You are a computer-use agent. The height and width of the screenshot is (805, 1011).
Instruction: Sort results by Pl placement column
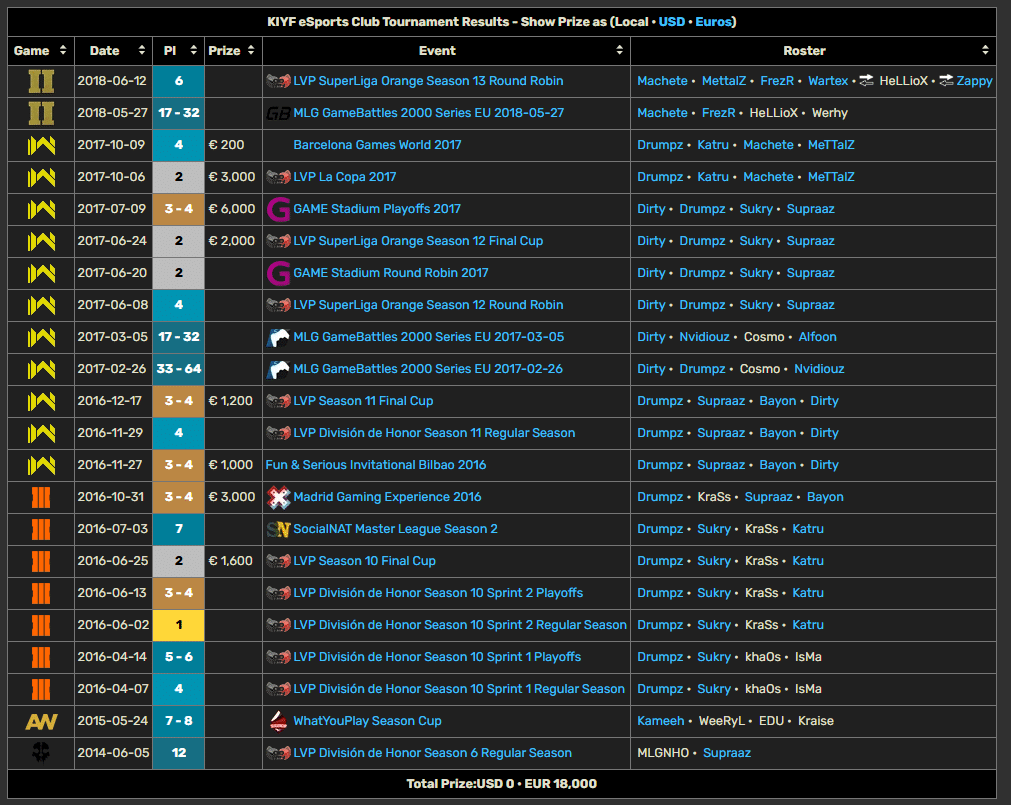193,50
